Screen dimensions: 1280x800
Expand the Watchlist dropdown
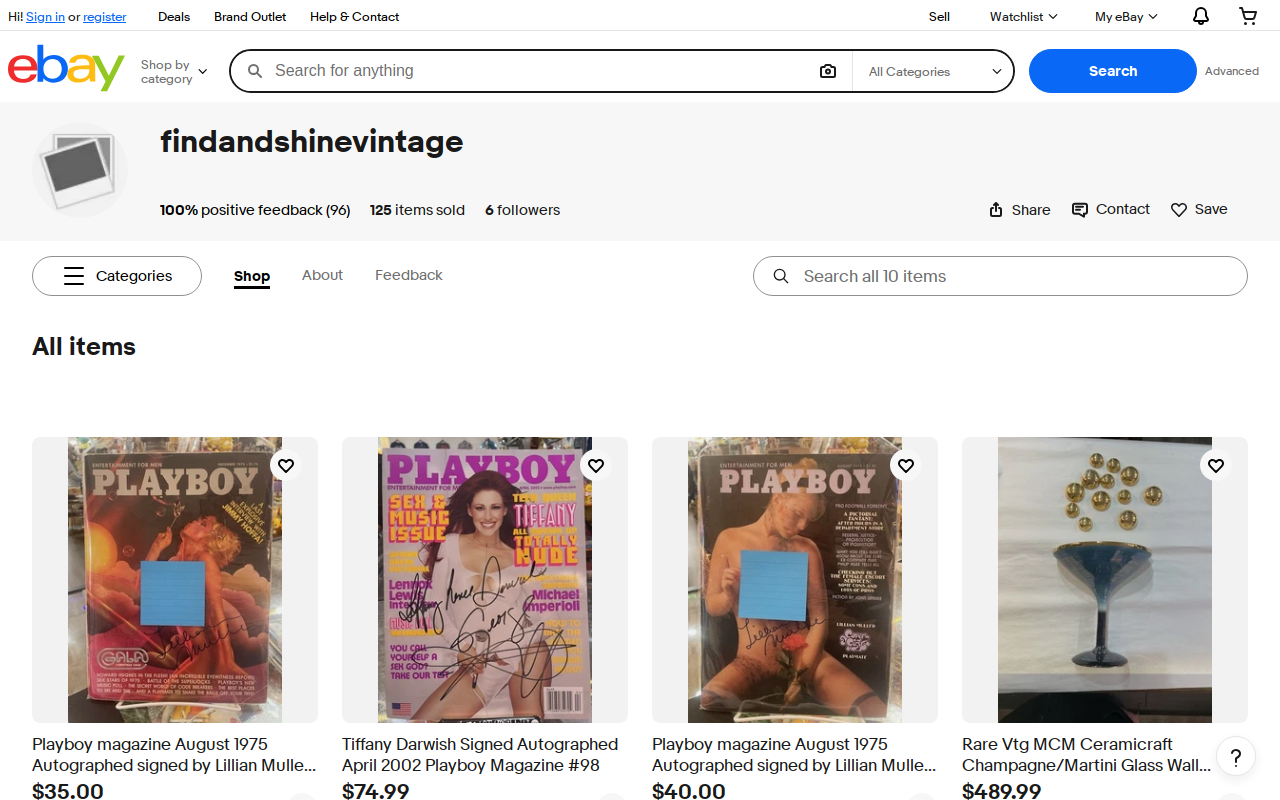[x=1023, y=16]
